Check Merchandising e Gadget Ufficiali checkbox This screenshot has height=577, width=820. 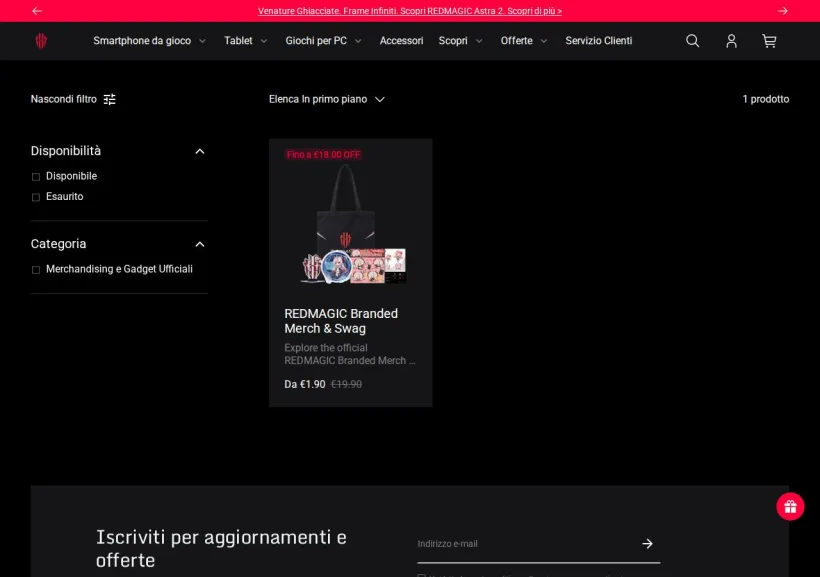(x=36, y=270)
